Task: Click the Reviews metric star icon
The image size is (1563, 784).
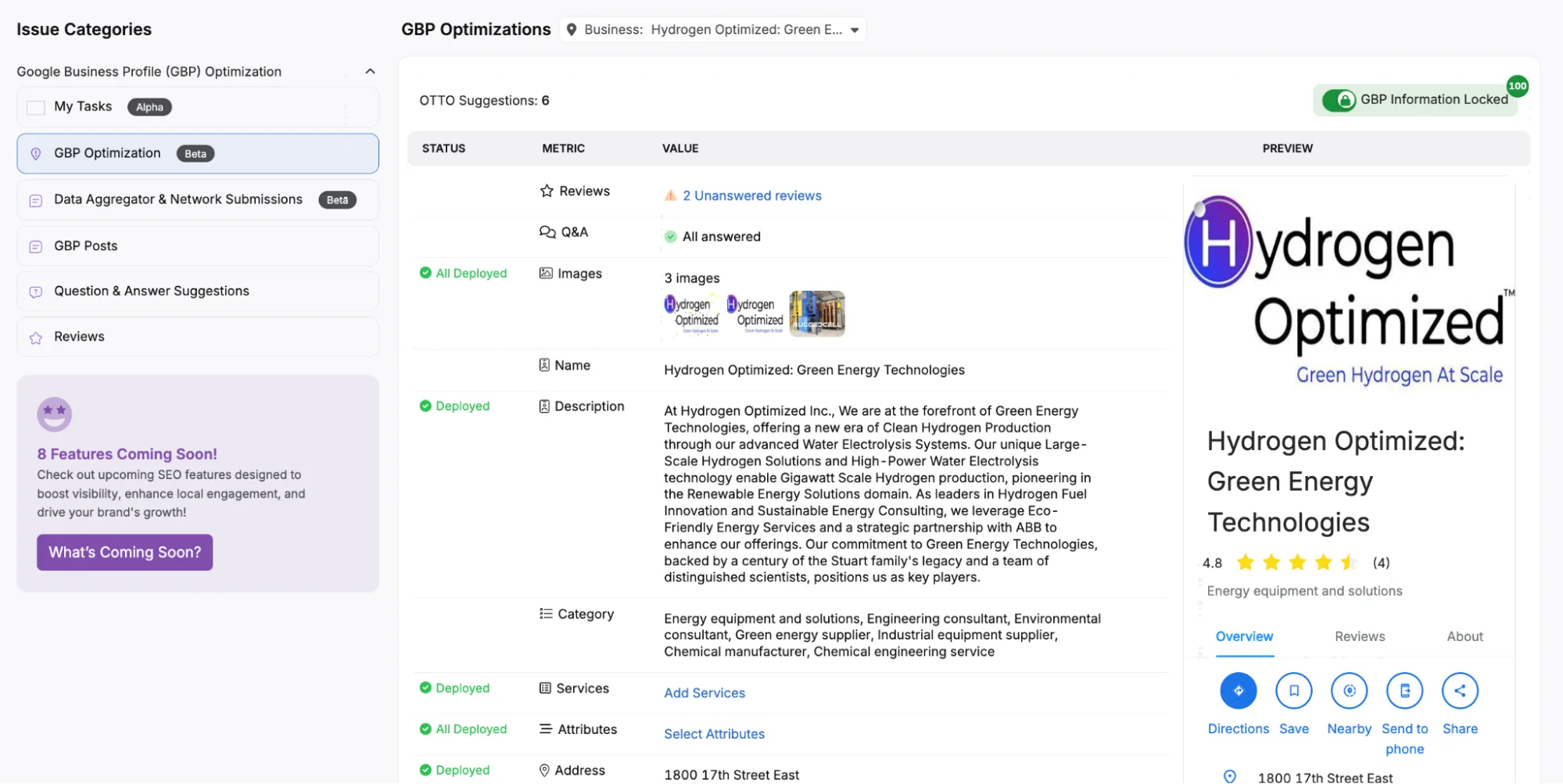Action: tap(547, 191)
